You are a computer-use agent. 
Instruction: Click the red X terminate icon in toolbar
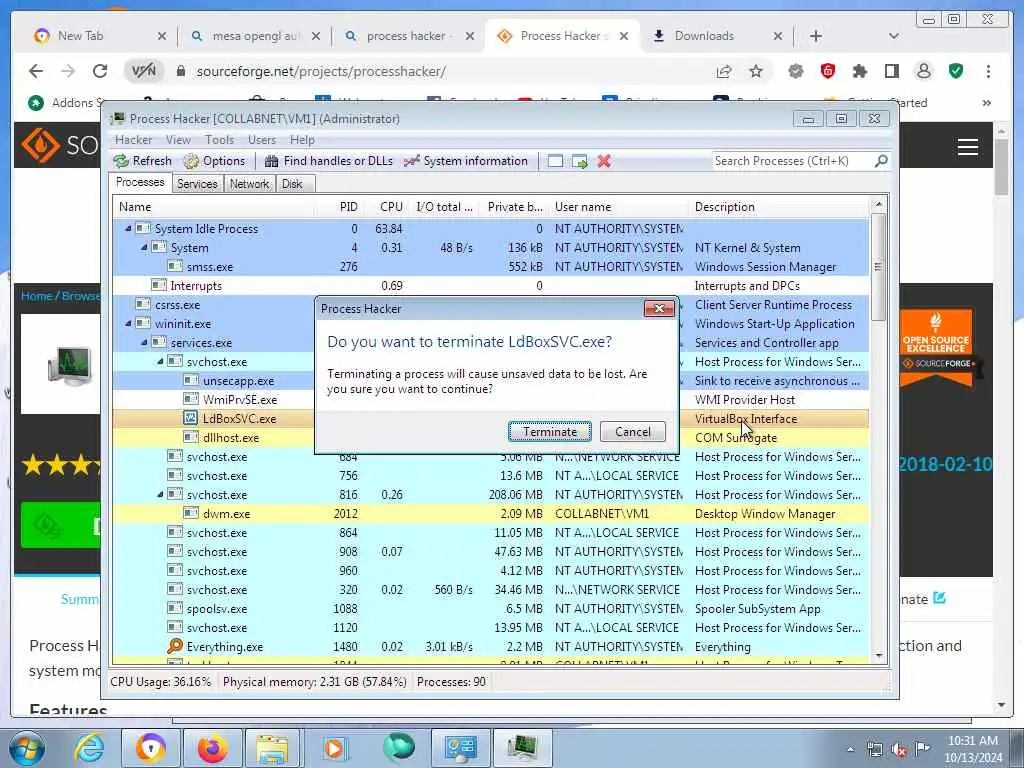click(x=604, y=161)
